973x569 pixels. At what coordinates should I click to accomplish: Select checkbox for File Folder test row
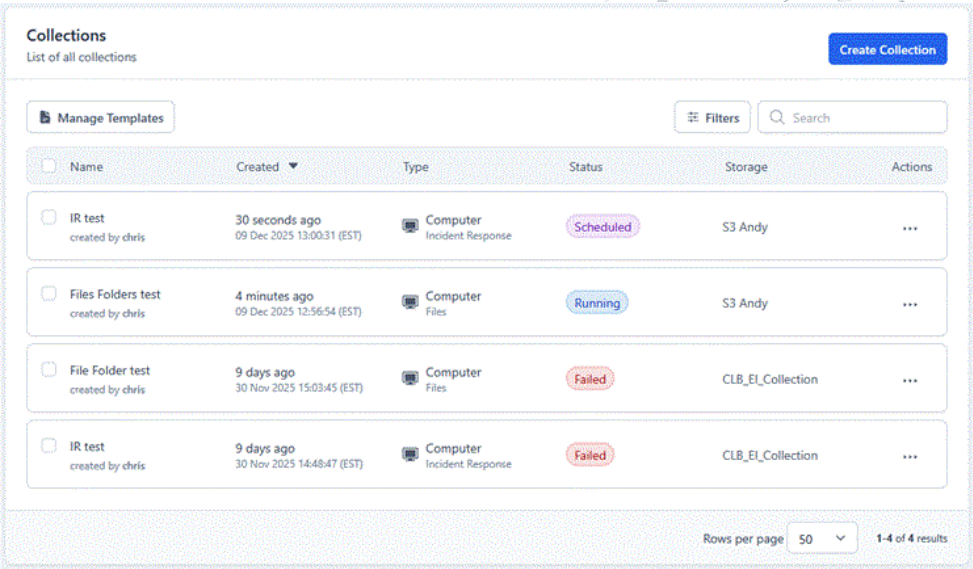[x=49, y=370]
